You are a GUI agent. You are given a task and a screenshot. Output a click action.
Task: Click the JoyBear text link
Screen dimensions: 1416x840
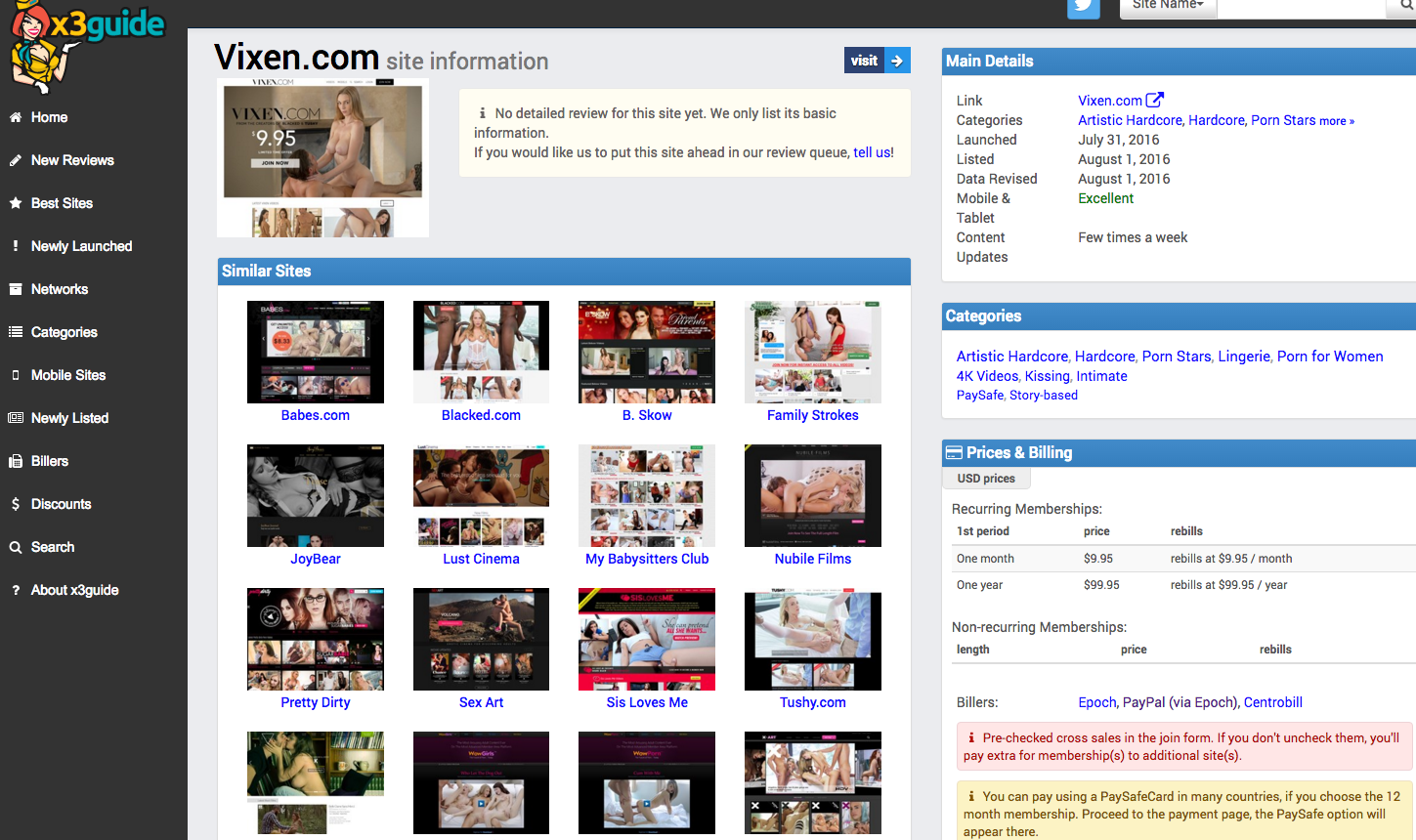[316, 559]
